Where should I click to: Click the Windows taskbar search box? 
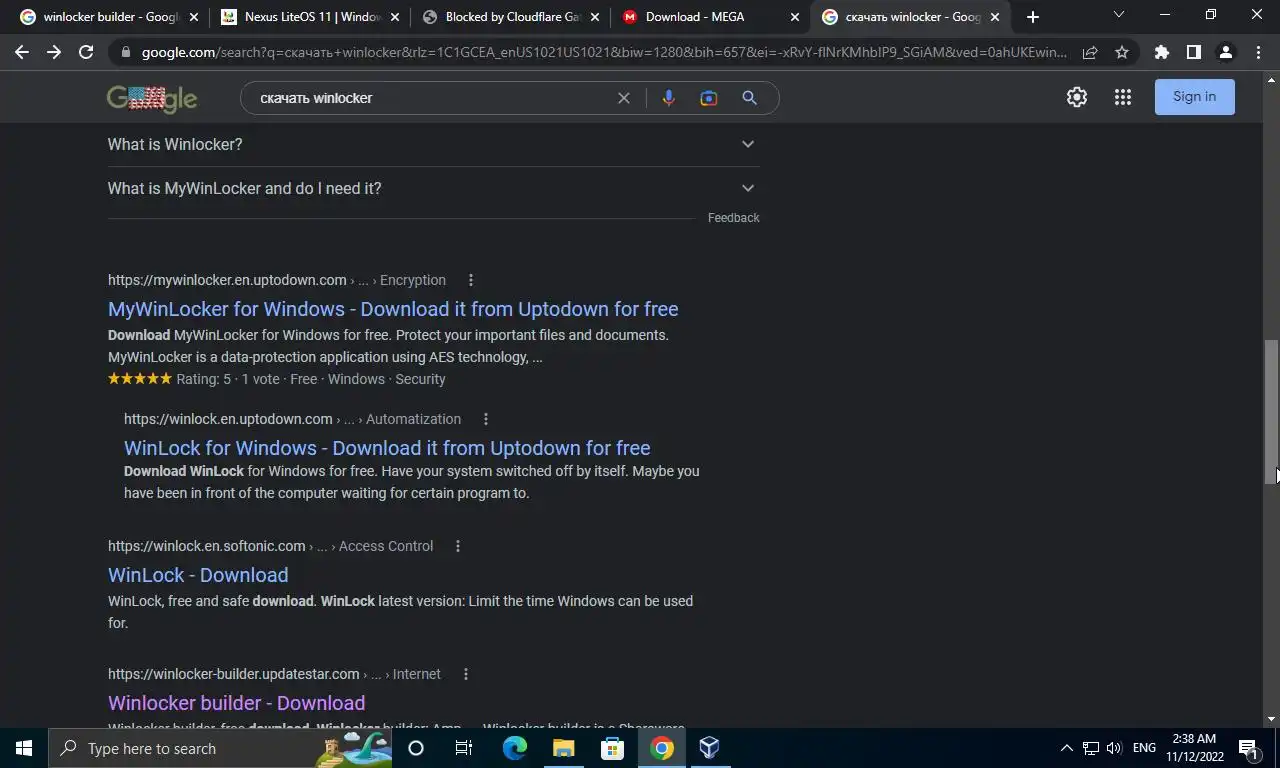click(220, 748)
